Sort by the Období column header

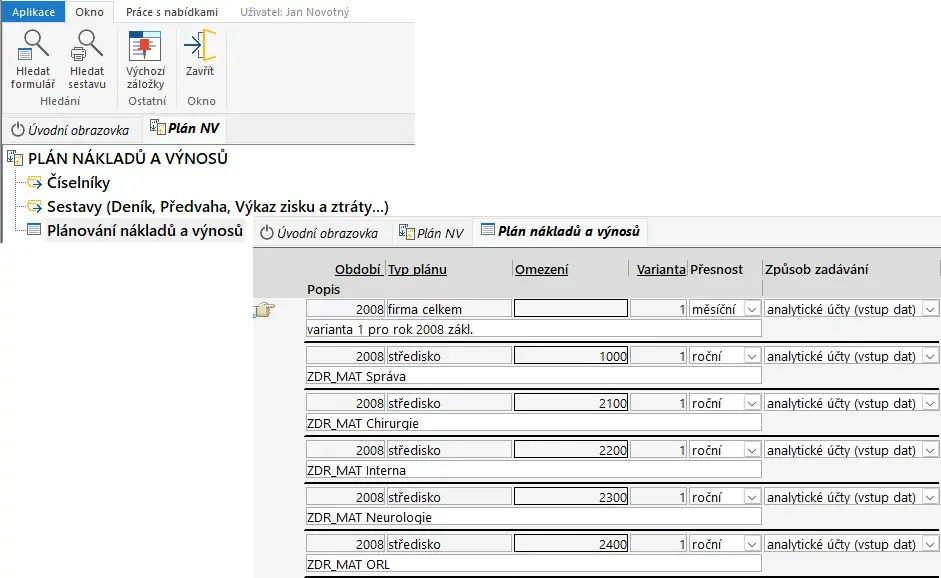click(357, 269)
